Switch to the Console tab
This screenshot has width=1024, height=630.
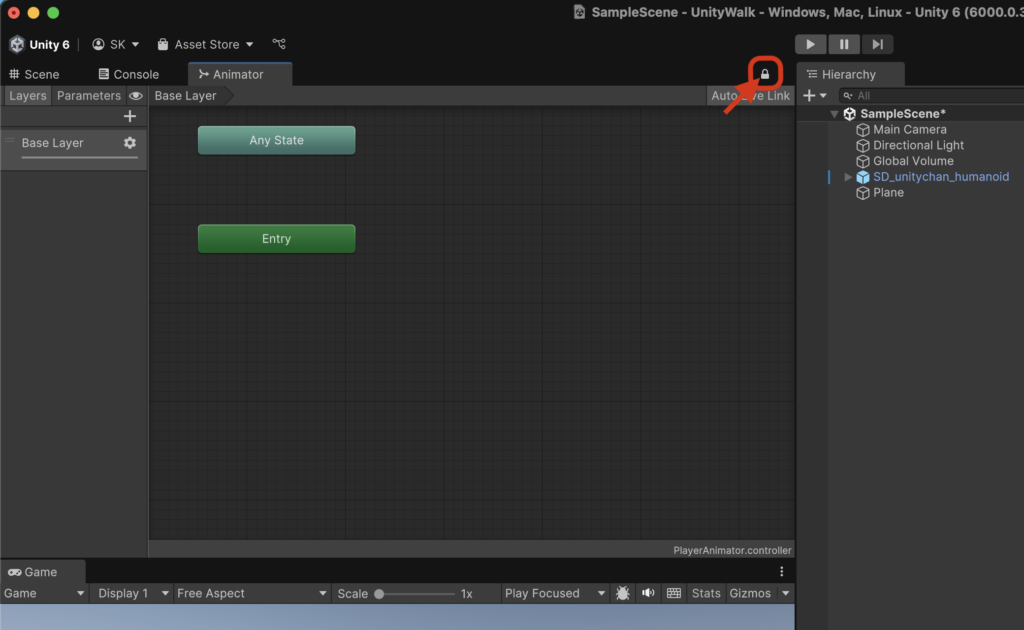coord(129,74)
